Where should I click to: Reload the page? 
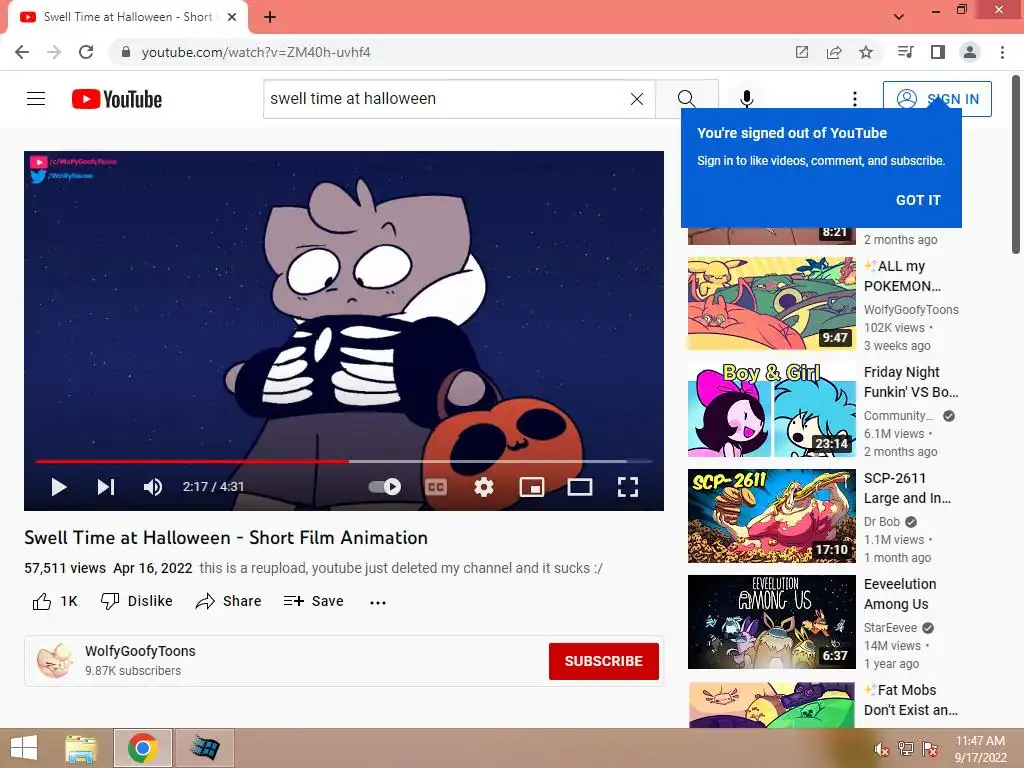pos(86,52)
